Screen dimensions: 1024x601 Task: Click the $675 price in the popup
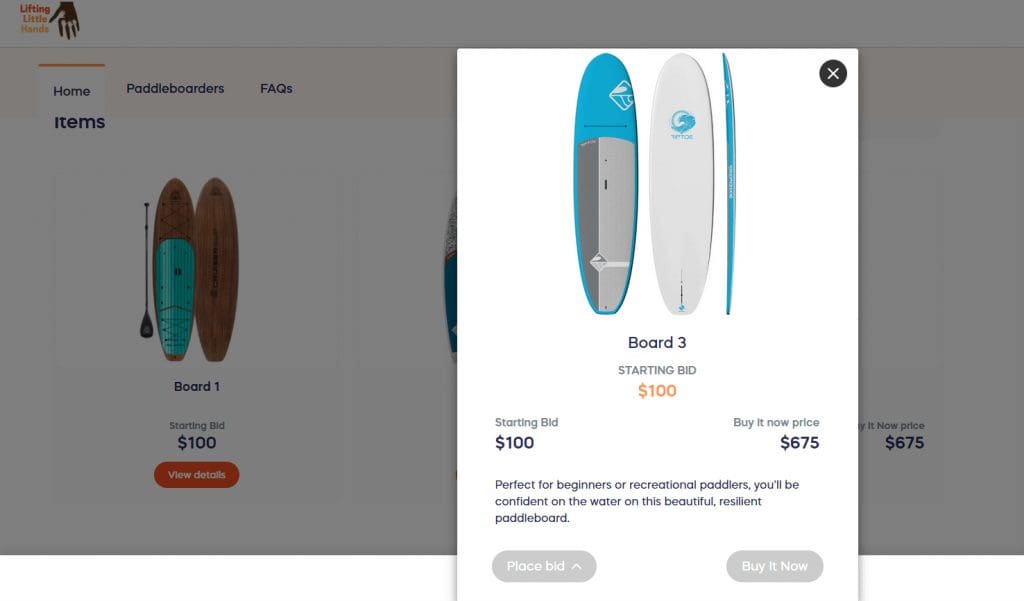(799, 443)
